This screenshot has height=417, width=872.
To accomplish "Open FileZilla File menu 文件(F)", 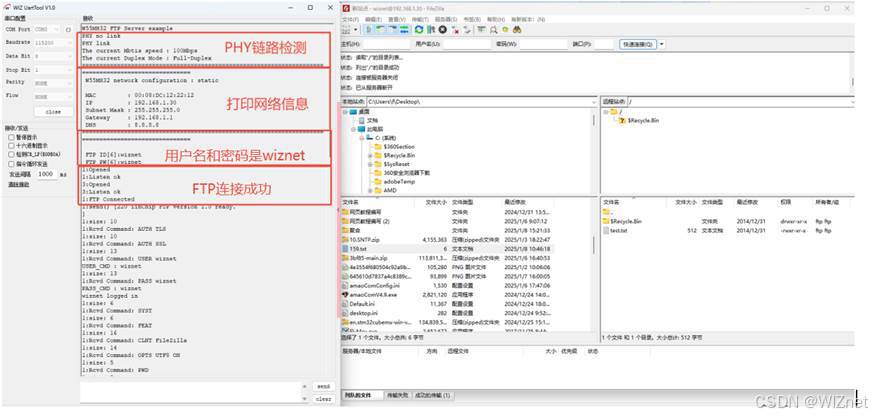I will click(x=350, y=19).
